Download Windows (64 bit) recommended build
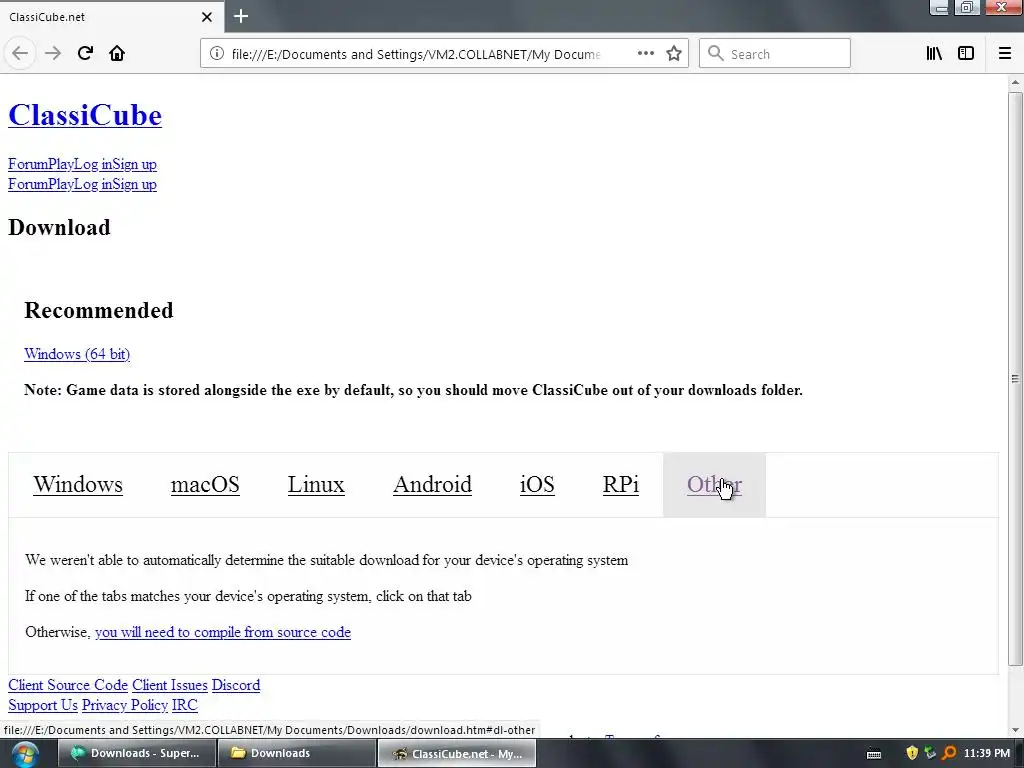 click(x=77, y=354)
